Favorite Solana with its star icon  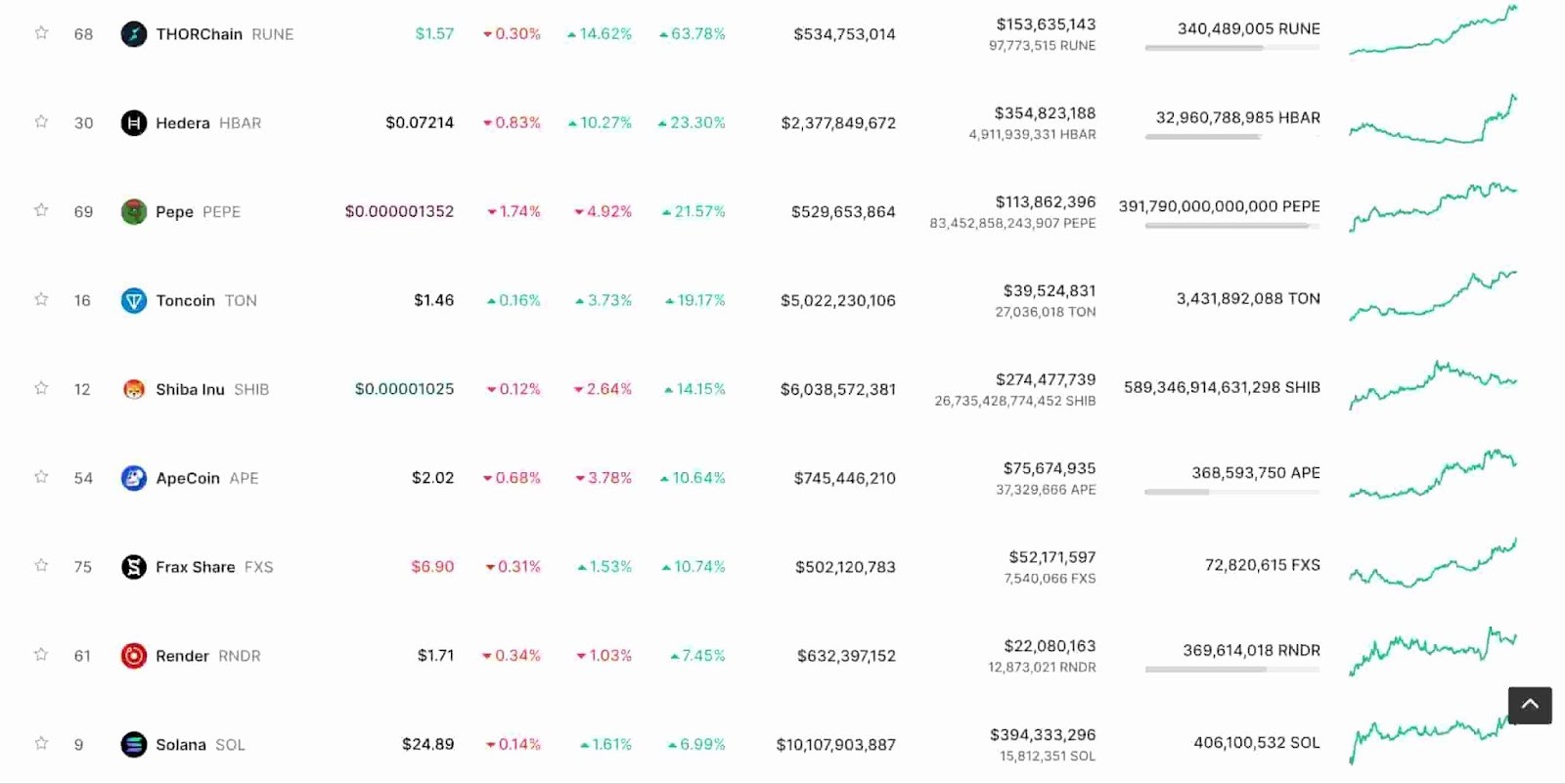[x=41, y=744]
